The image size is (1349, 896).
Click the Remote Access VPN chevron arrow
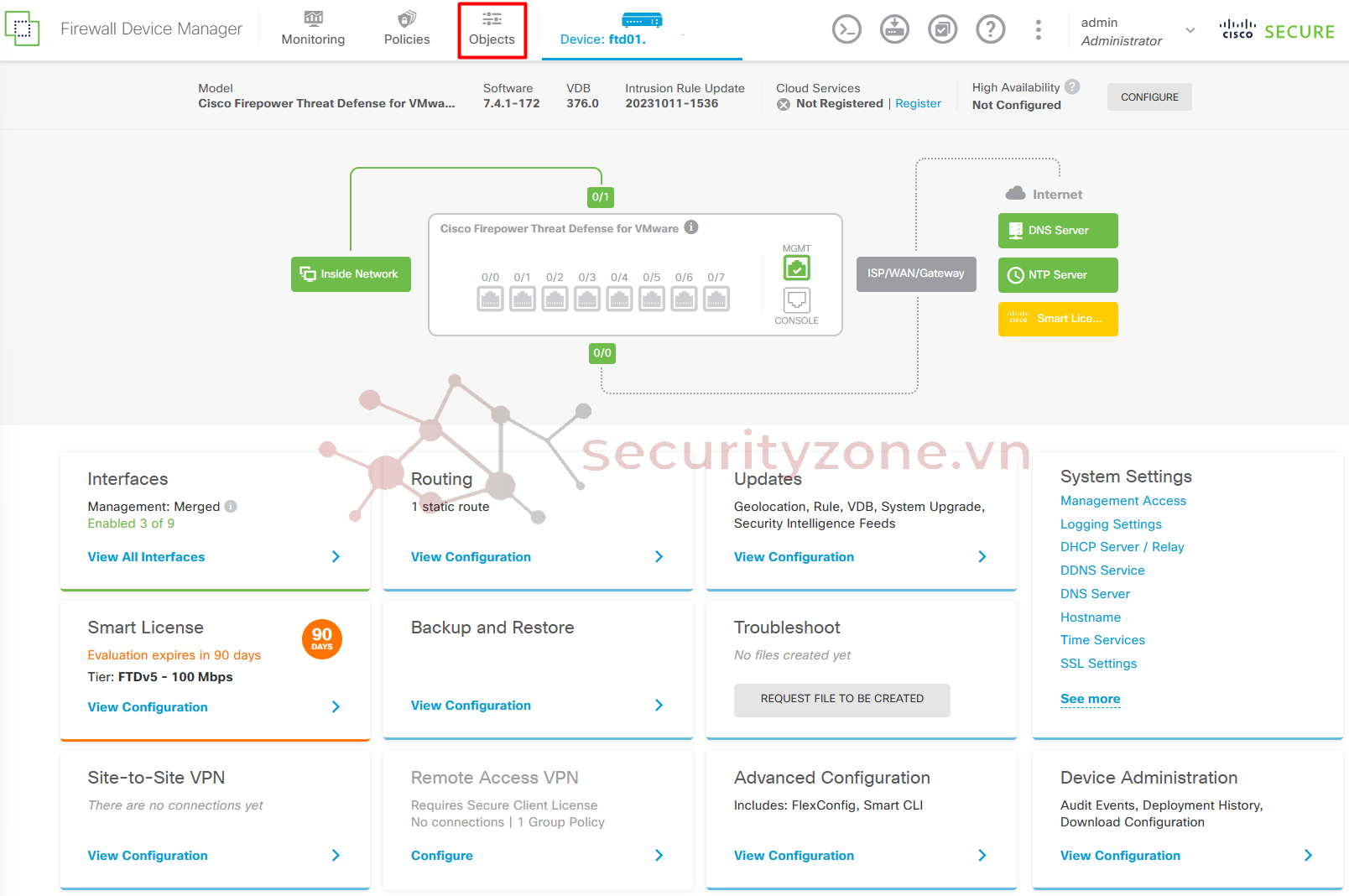pos(659,855)
